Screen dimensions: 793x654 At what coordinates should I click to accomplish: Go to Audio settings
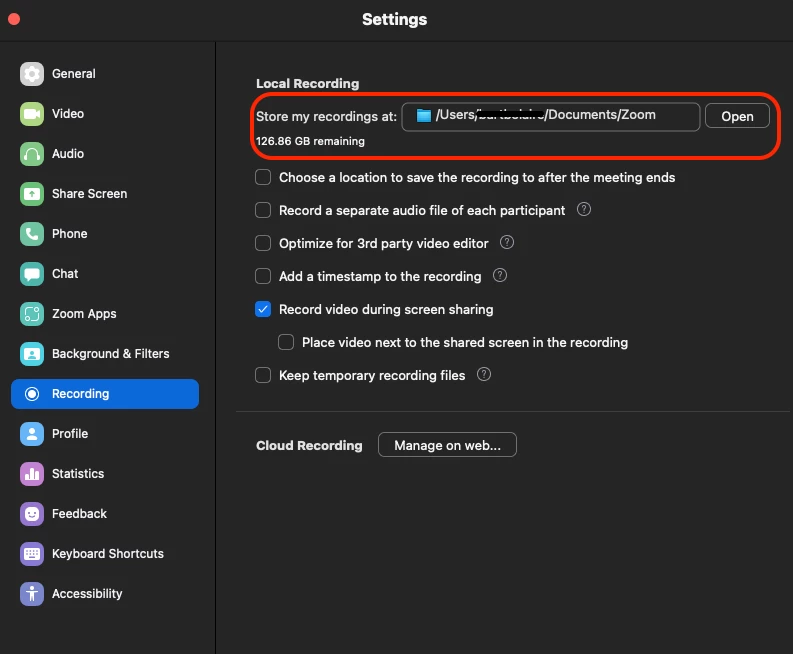(105, 154)
